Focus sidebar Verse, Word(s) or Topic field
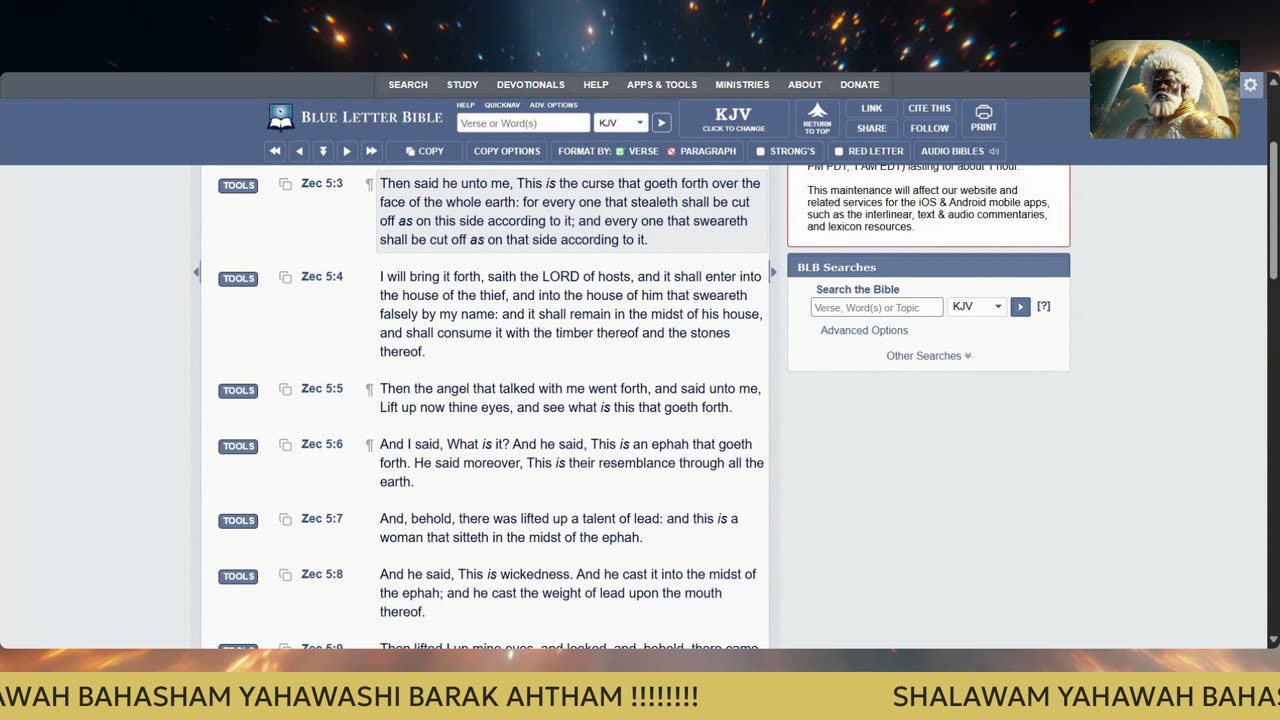 (x=877, y=307)
